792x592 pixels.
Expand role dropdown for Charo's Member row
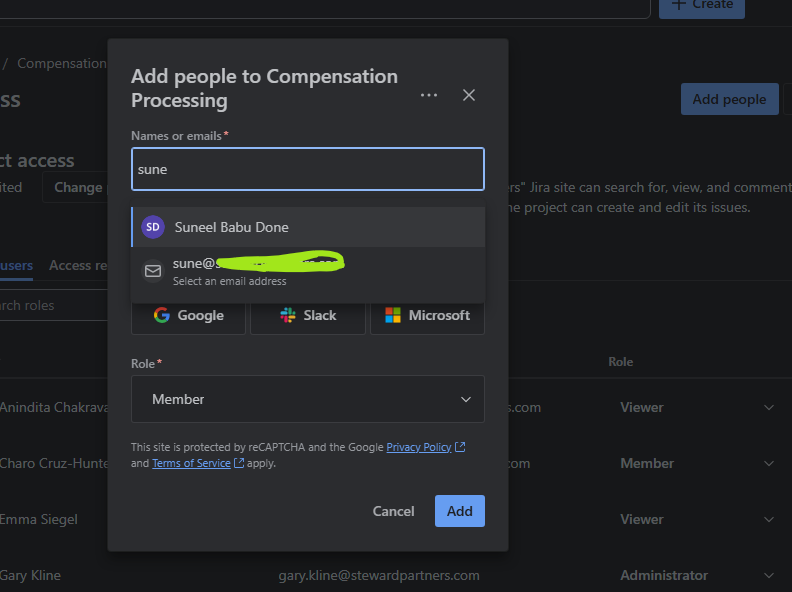(769, 463)
